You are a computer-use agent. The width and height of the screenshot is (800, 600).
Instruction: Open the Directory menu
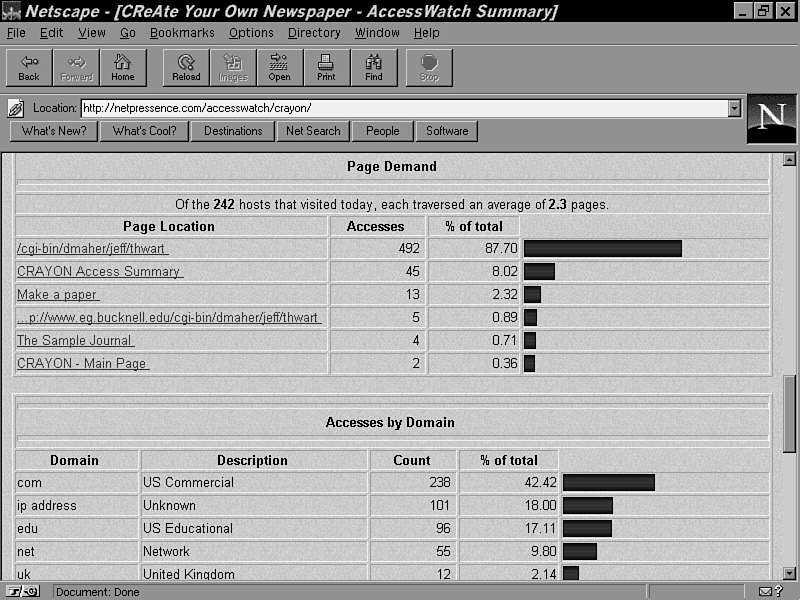[314, 33]
